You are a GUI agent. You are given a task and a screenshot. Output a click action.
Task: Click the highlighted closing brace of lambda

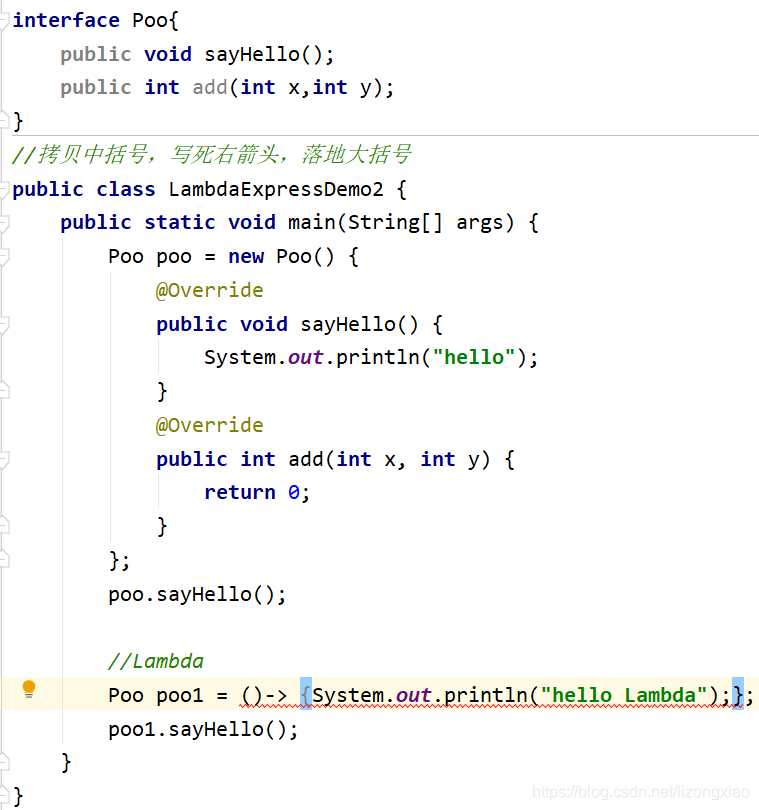click(737, 695)
